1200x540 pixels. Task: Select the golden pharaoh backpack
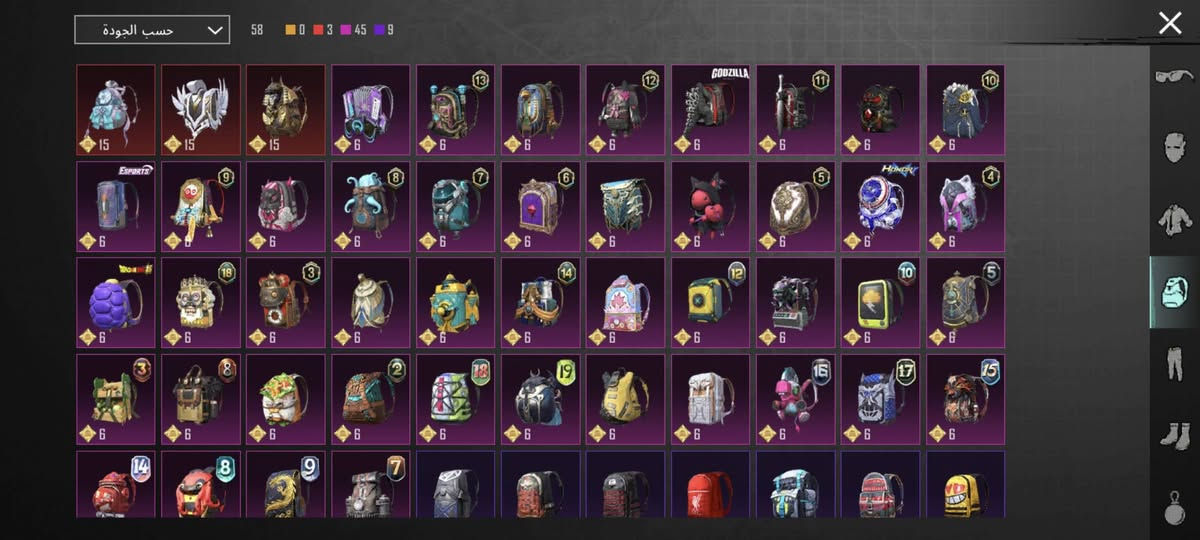(286, 110)
